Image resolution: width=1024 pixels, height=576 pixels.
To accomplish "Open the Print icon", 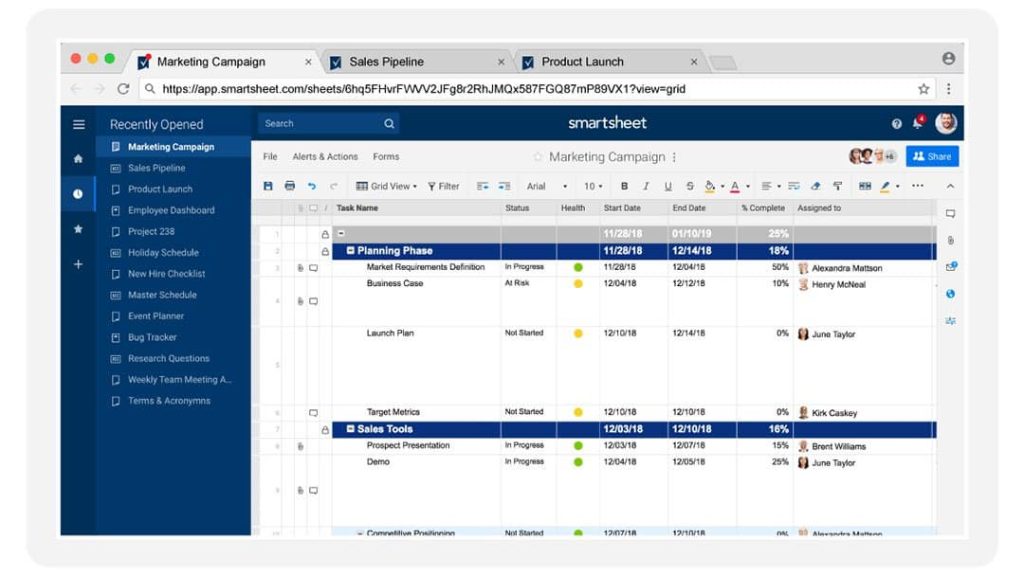I will point(288,186).
